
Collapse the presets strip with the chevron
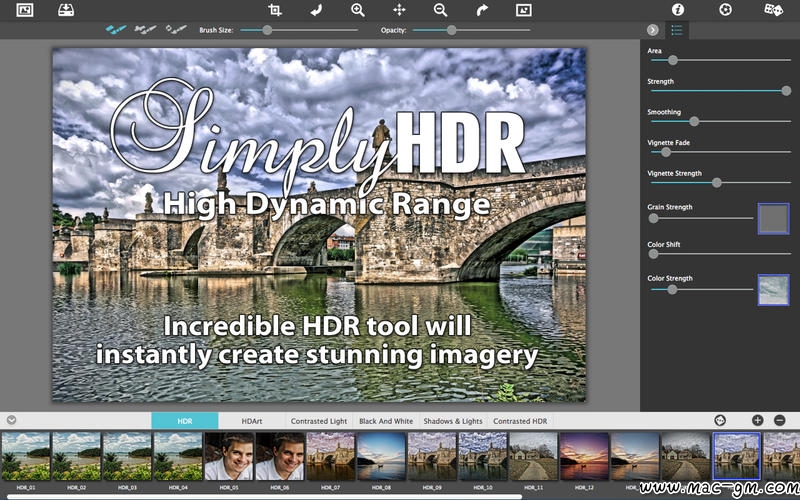point(11,420)
